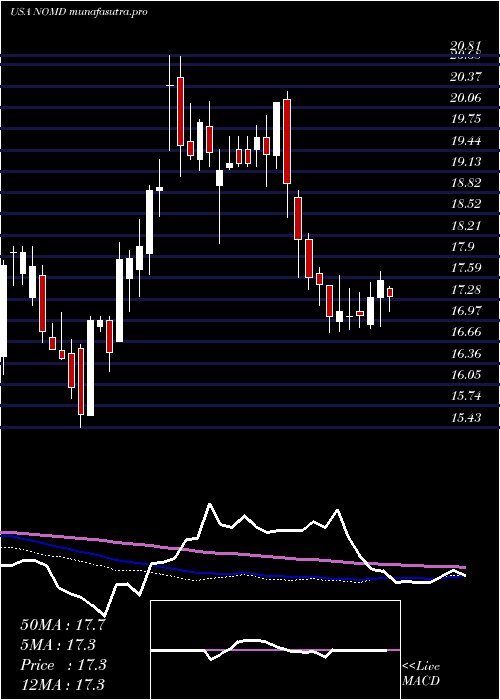The height and width of the screenshot is (700, 500).
Task: Click the 15.74 price axis label
Action: 466,396
